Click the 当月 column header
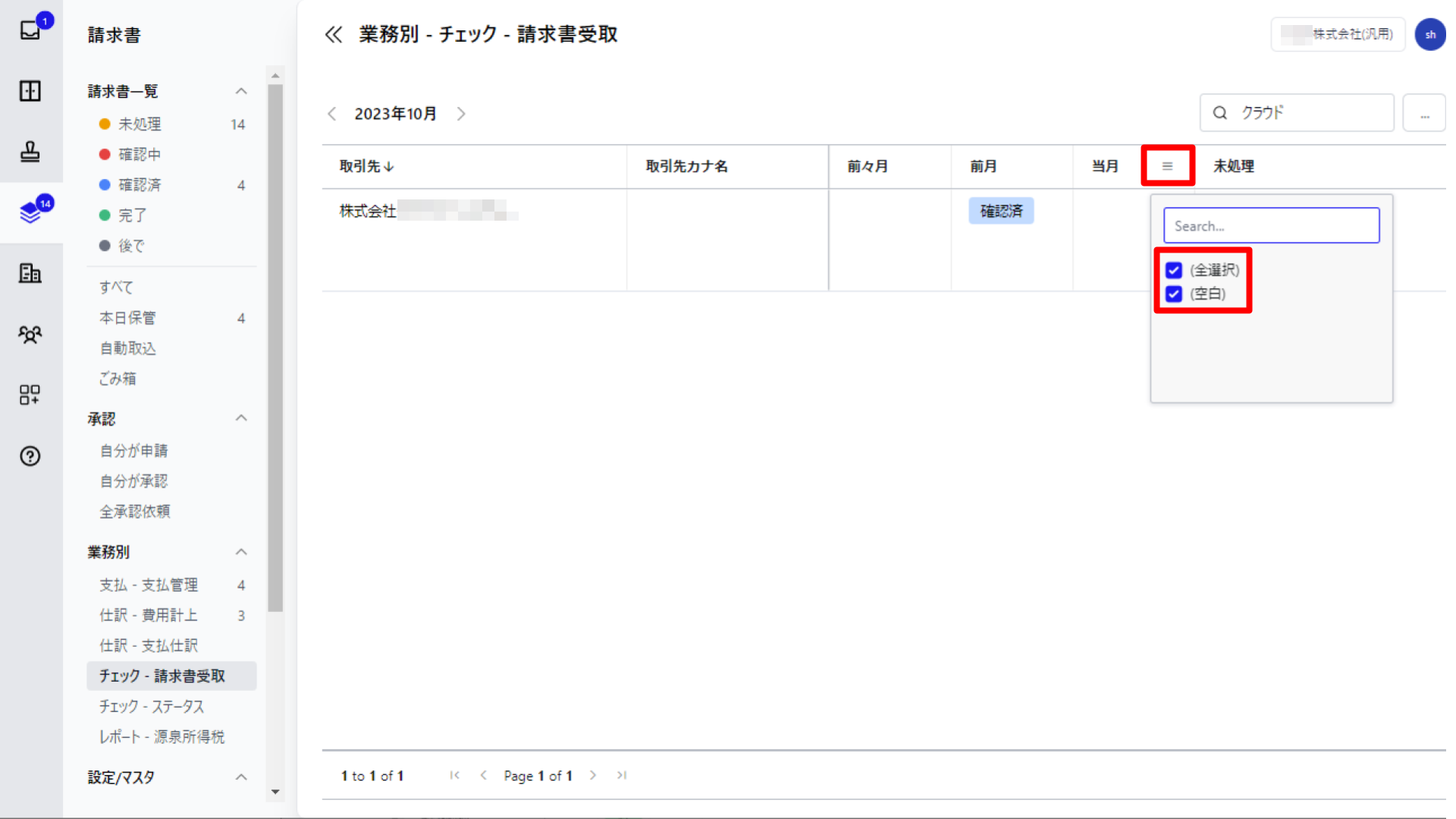Screen dimensions: 1456x819 [x=1105, y=166]
